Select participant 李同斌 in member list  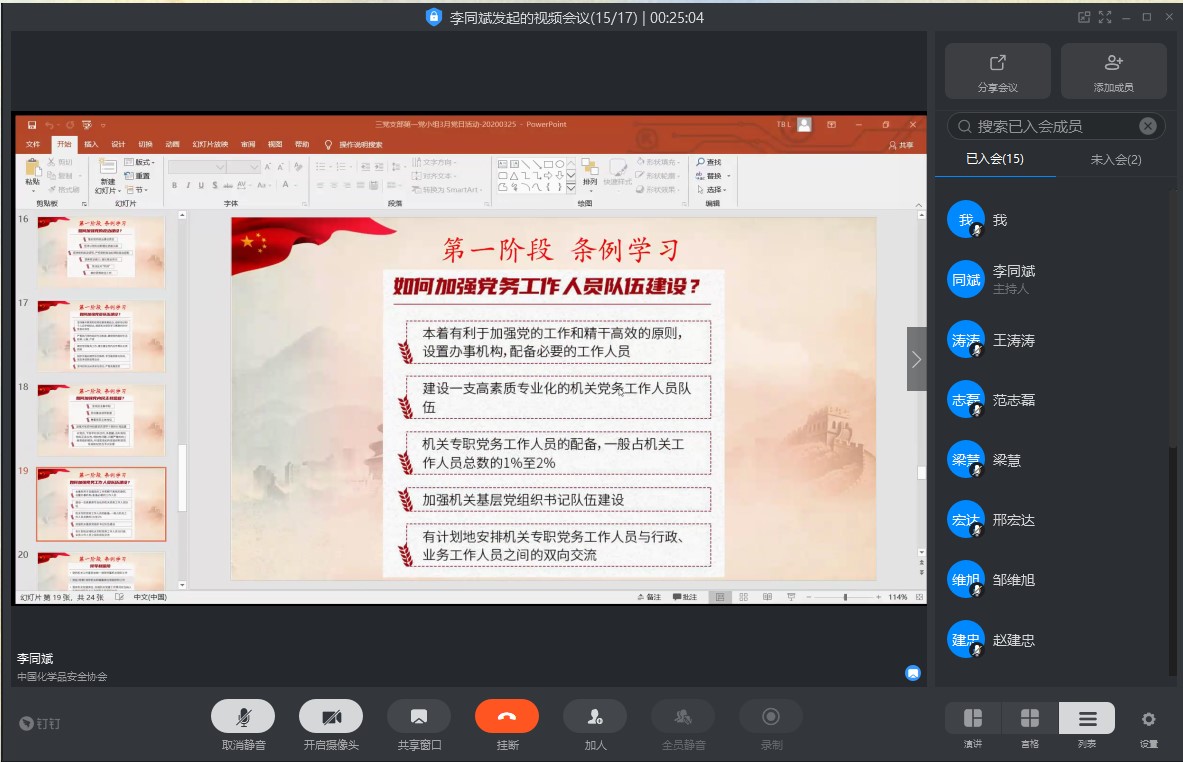point(1014,279)
